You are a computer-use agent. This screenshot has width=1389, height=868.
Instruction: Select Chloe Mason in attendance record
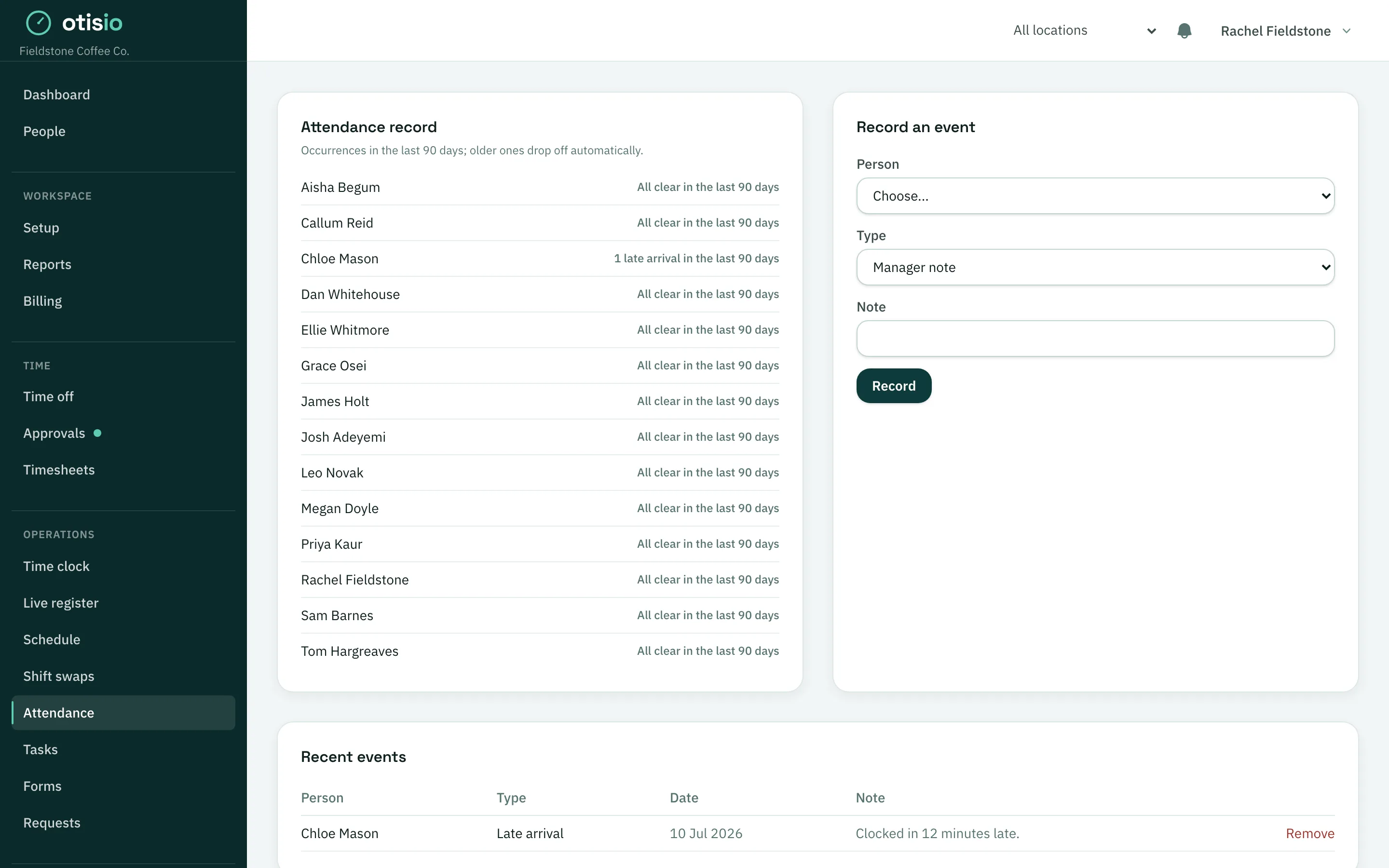click(x=540, y=259)
